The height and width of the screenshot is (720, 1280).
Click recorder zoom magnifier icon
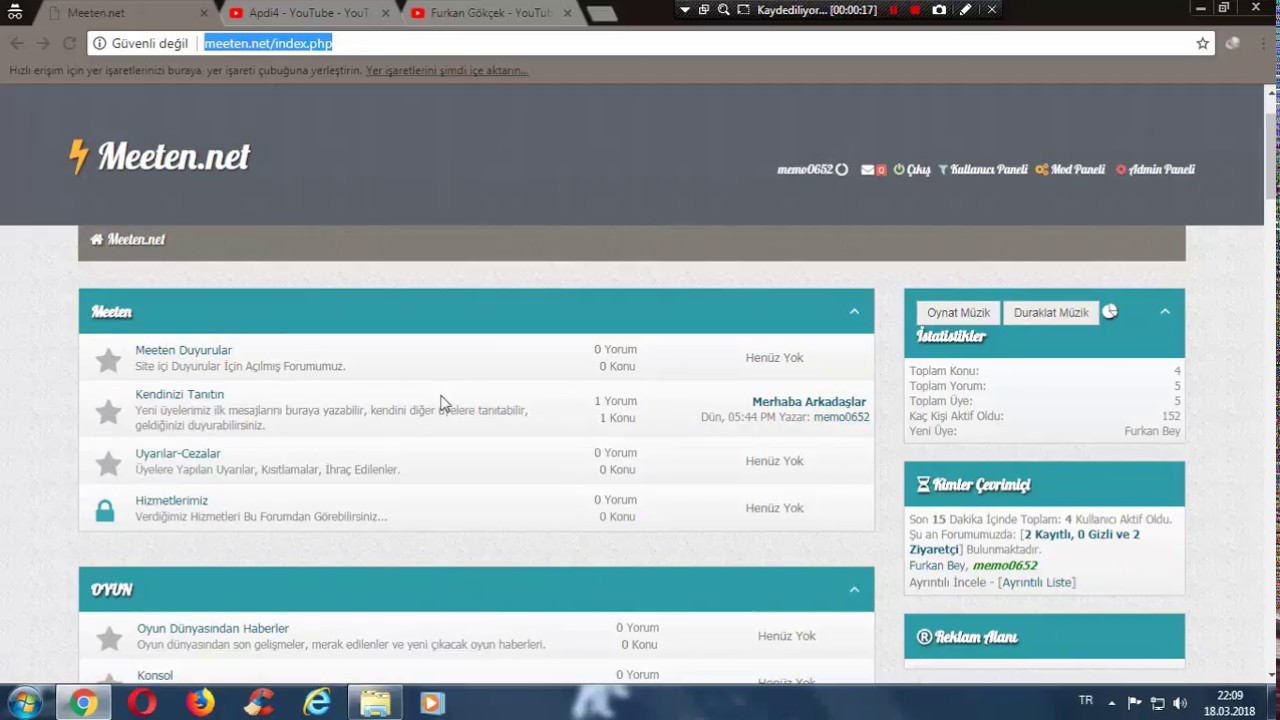point(723,9)
